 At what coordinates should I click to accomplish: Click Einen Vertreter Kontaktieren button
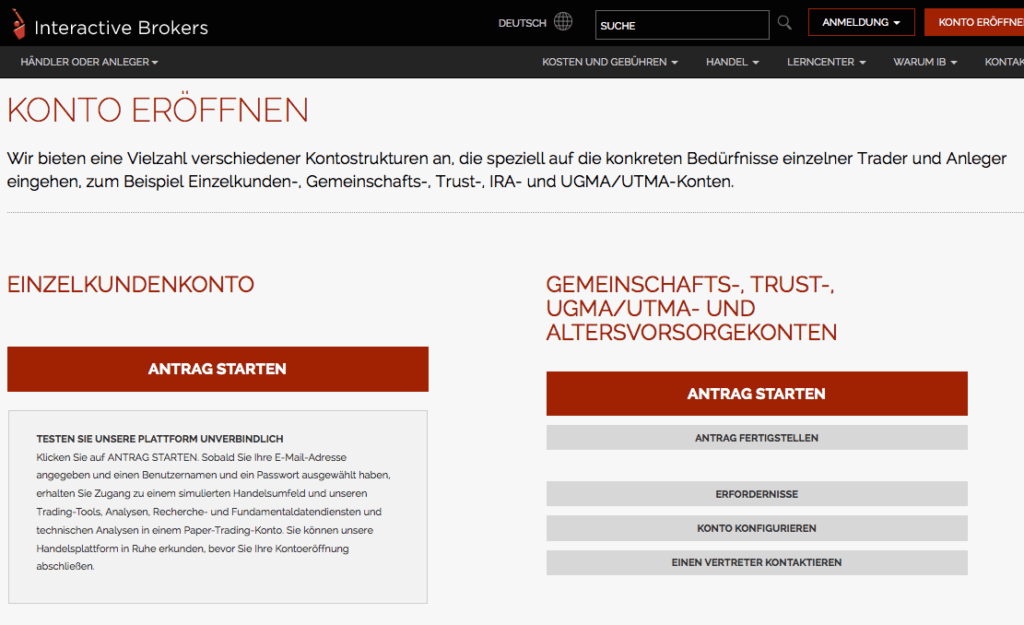[x=757, y=562]
